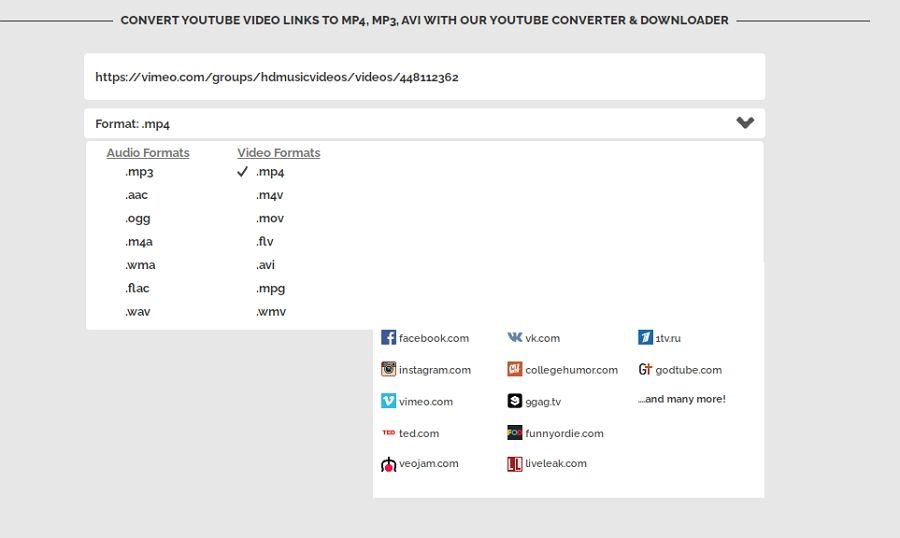The image size is (900, 538).
Task: Click the 1tv.ru site link
Action: [x=668, y=338]
